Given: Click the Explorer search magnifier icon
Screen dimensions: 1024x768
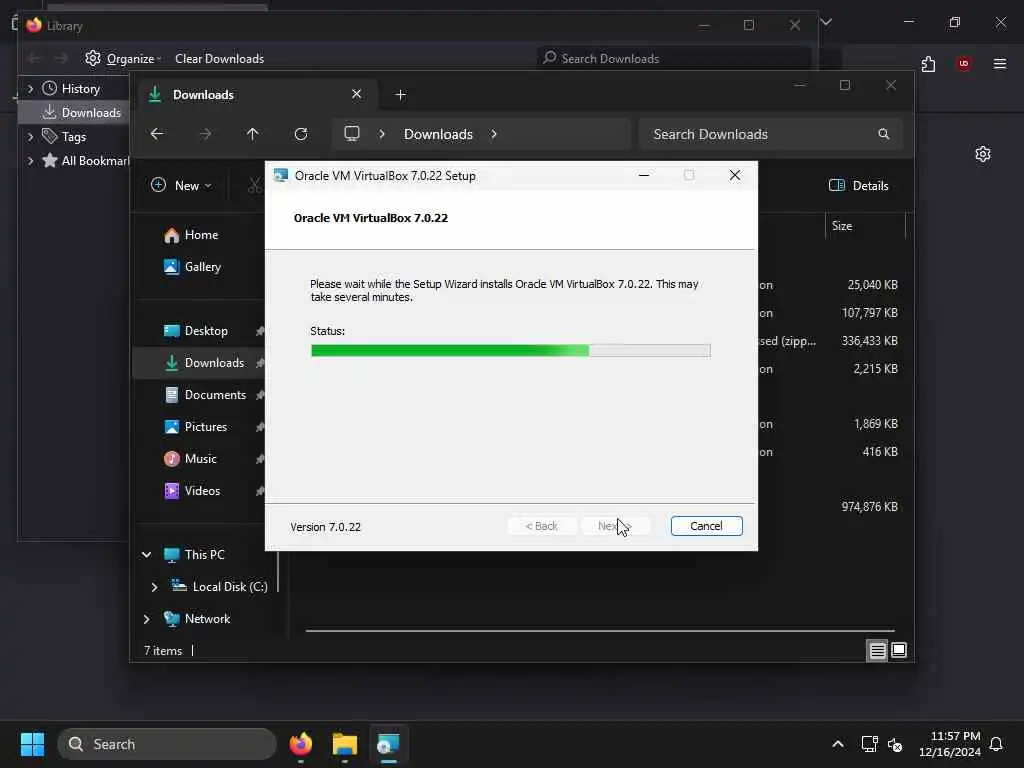Looking at the screenshot, I should click(884, 134).
